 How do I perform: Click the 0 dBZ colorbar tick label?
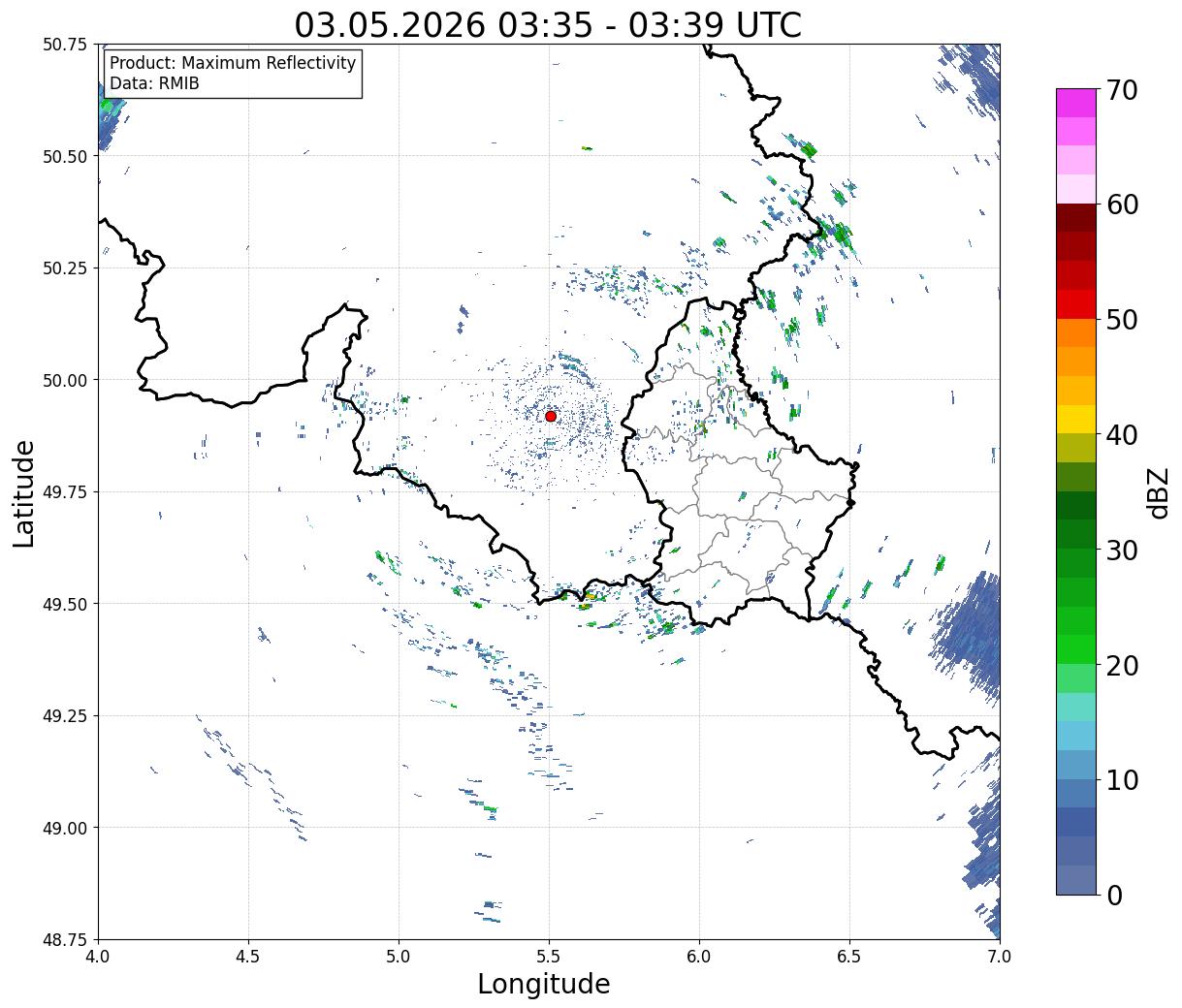point(1113,896)
